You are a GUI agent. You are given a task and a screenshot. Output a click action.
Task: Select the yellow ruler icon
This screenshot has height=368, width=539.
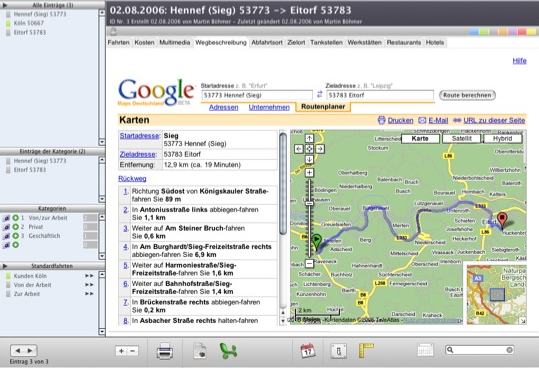coord(366,350)
